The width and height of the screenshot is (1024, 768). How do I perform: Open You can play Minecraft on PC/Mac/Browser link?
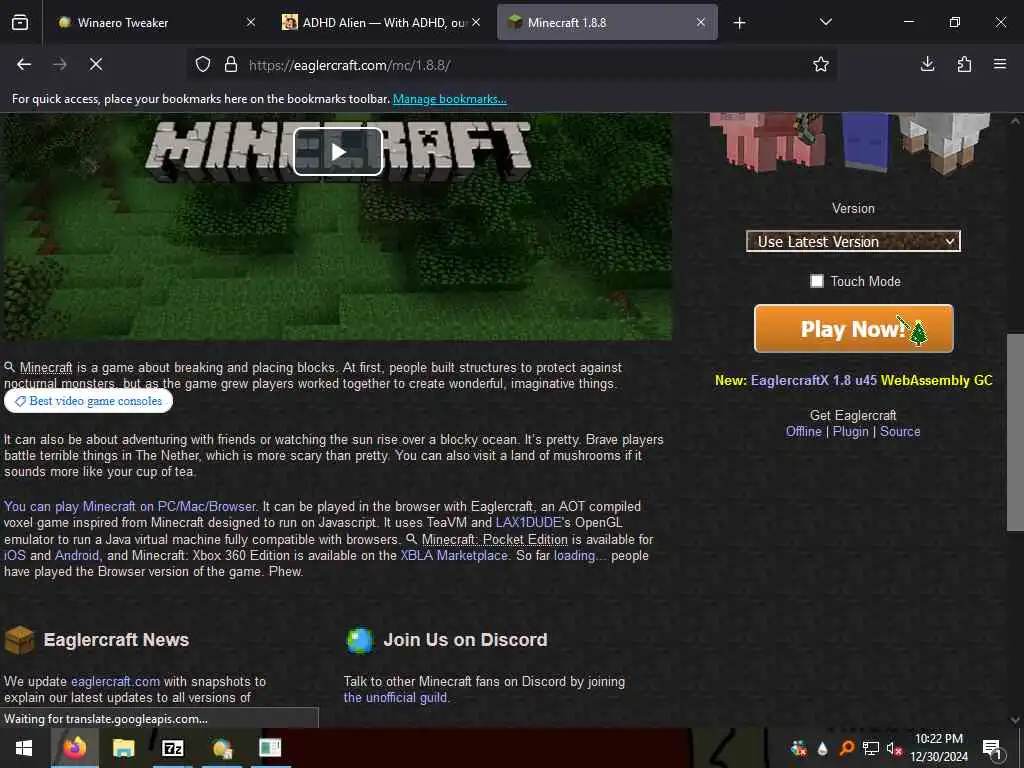(x=130, y=507)
